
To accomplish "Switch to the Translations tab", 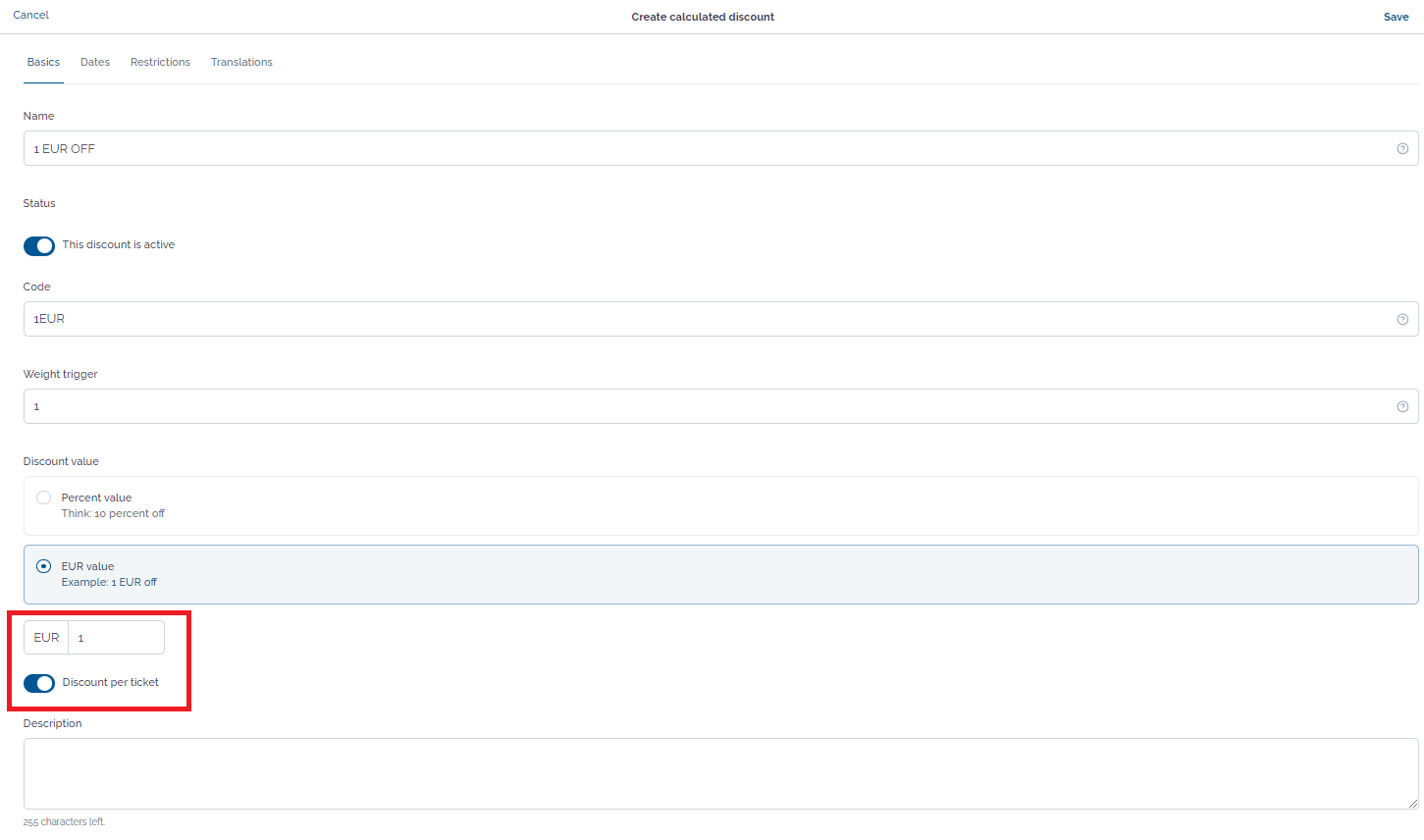I will click(x=241, y=62).
